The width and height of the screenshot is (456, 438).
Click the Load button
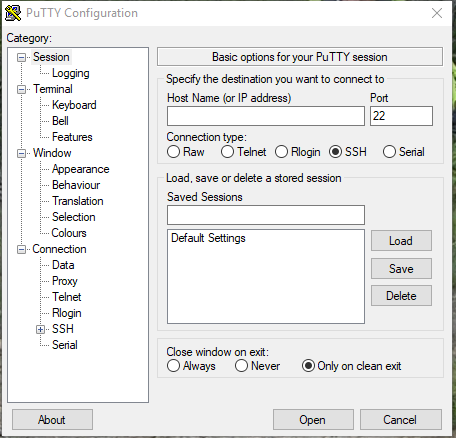pos(401,241)
